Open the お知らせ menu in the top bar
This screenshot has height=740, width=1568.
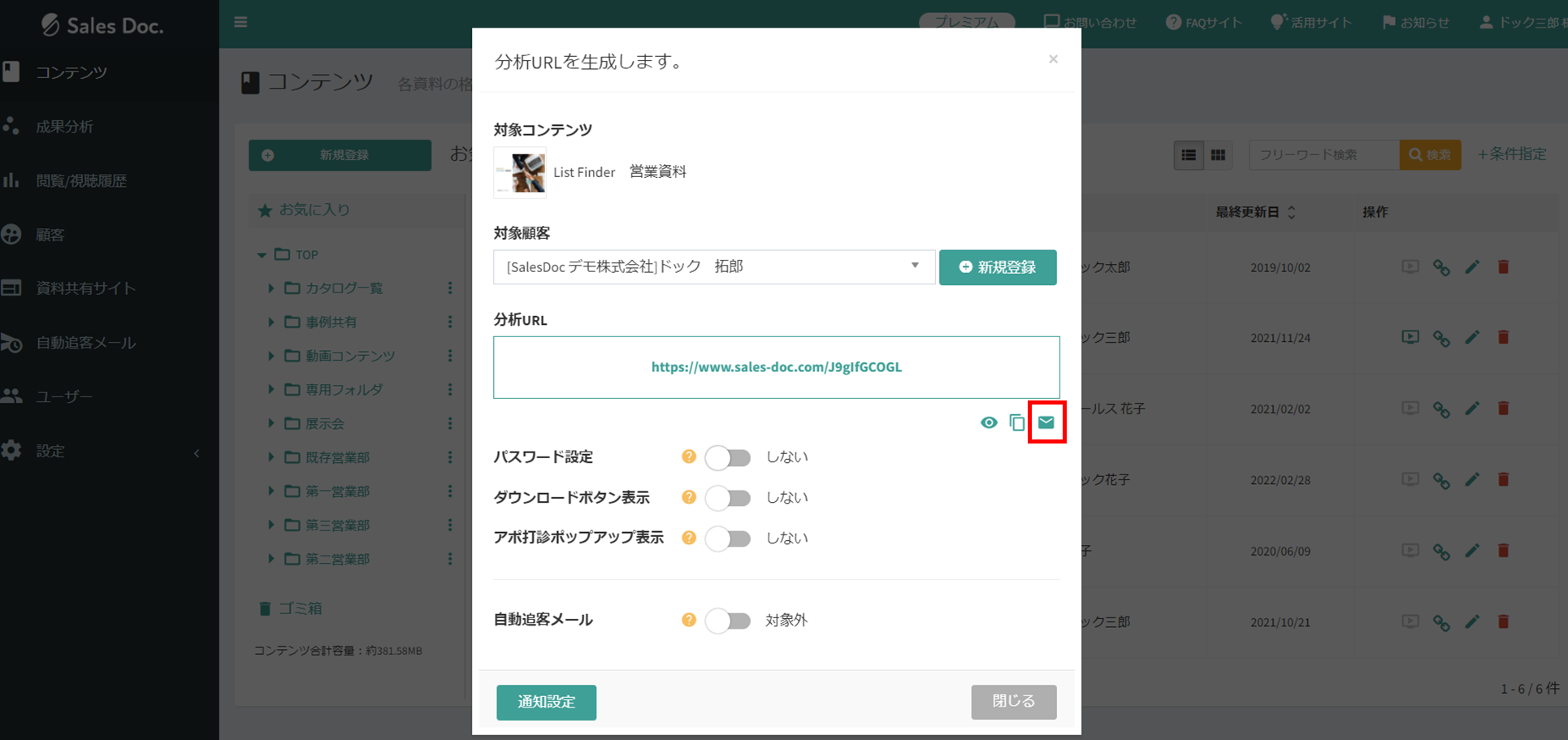coord(1415,22)
